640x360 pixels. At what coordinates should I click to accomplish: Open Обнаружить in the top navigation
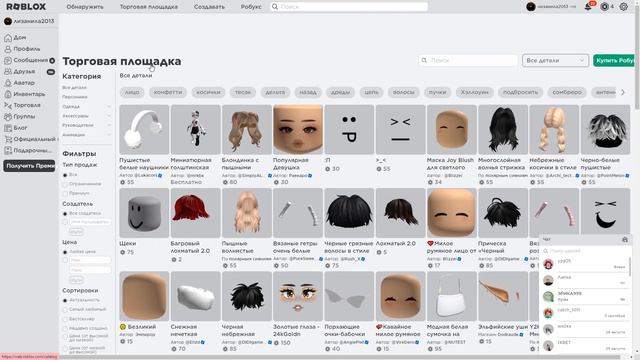point(85,7)
